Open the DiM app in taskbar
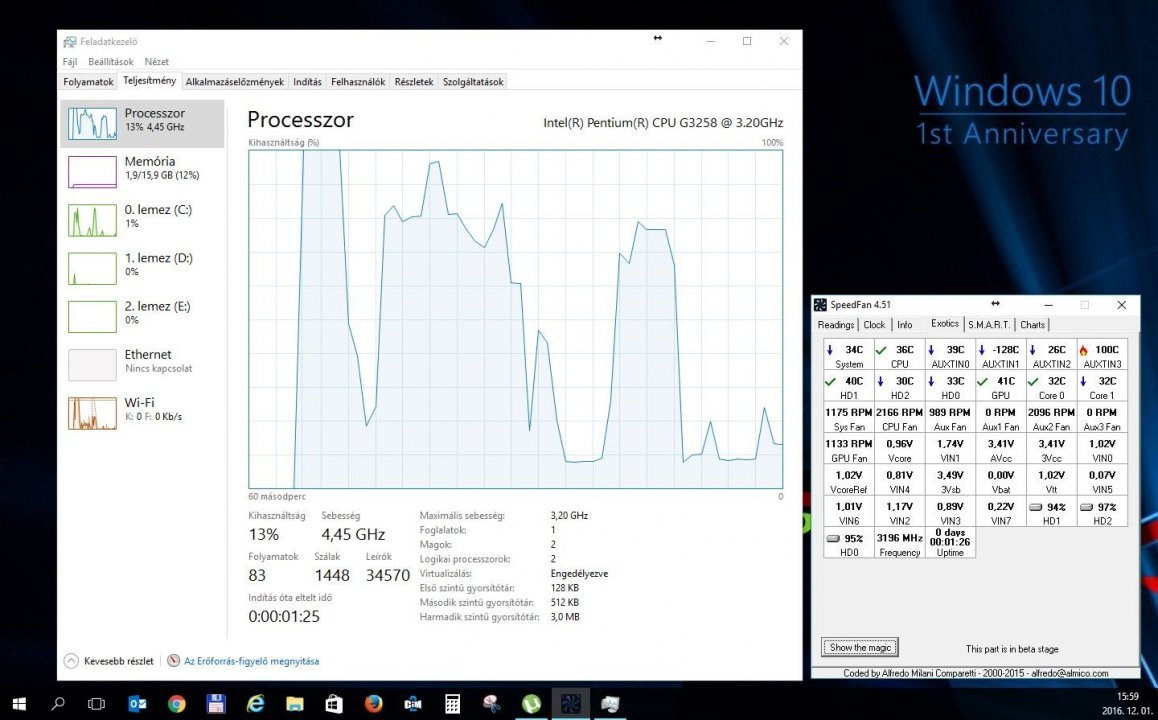This screenshot has height=720, width=1158. coord(413,704)
